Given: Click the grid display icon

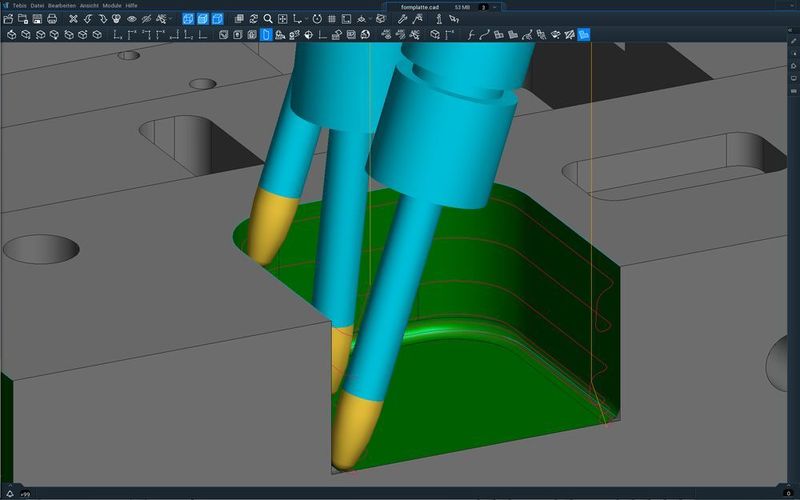Looking at the screenshot, I should pos(331,19).
